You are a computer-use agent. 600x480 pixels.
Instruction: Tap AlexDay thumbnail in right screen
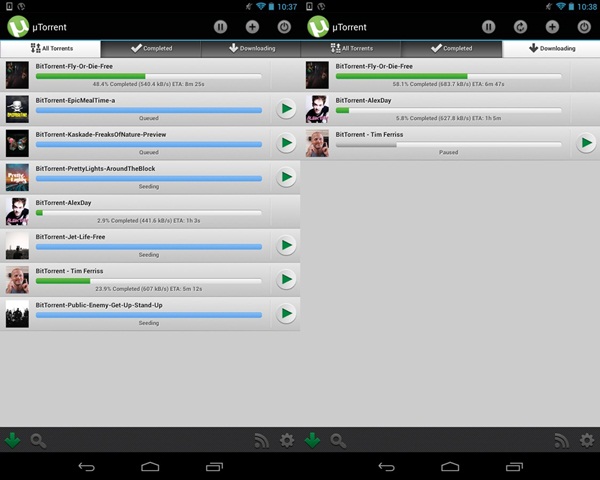(x=317, y=109)
